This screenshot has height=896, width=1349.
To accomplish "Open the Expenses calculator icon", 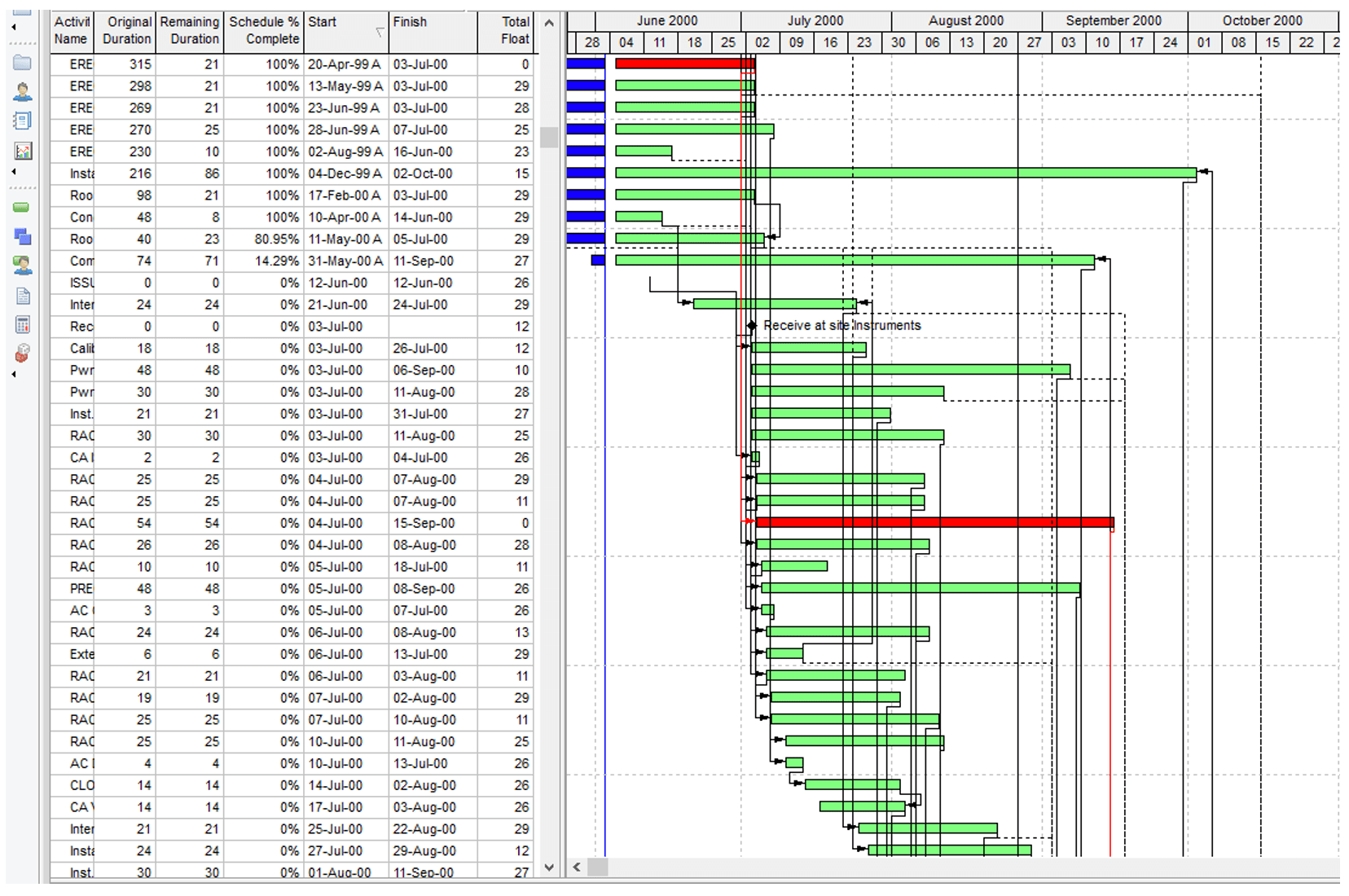I will click(22, 324).
